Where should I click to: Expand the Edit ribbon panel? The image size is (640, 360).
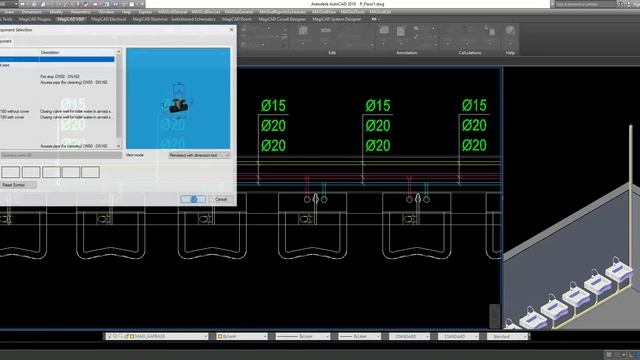point(332,53)
